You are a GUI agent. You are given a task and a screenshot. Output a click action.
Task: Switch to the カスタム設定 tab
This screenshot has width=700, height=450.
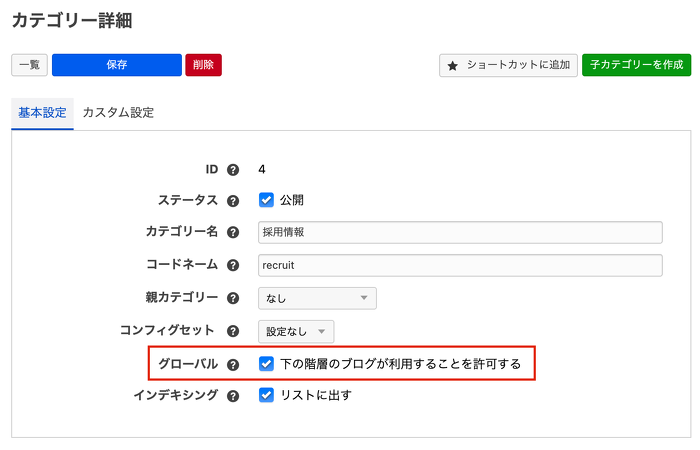pyautogui.click(x=118, y=113)
